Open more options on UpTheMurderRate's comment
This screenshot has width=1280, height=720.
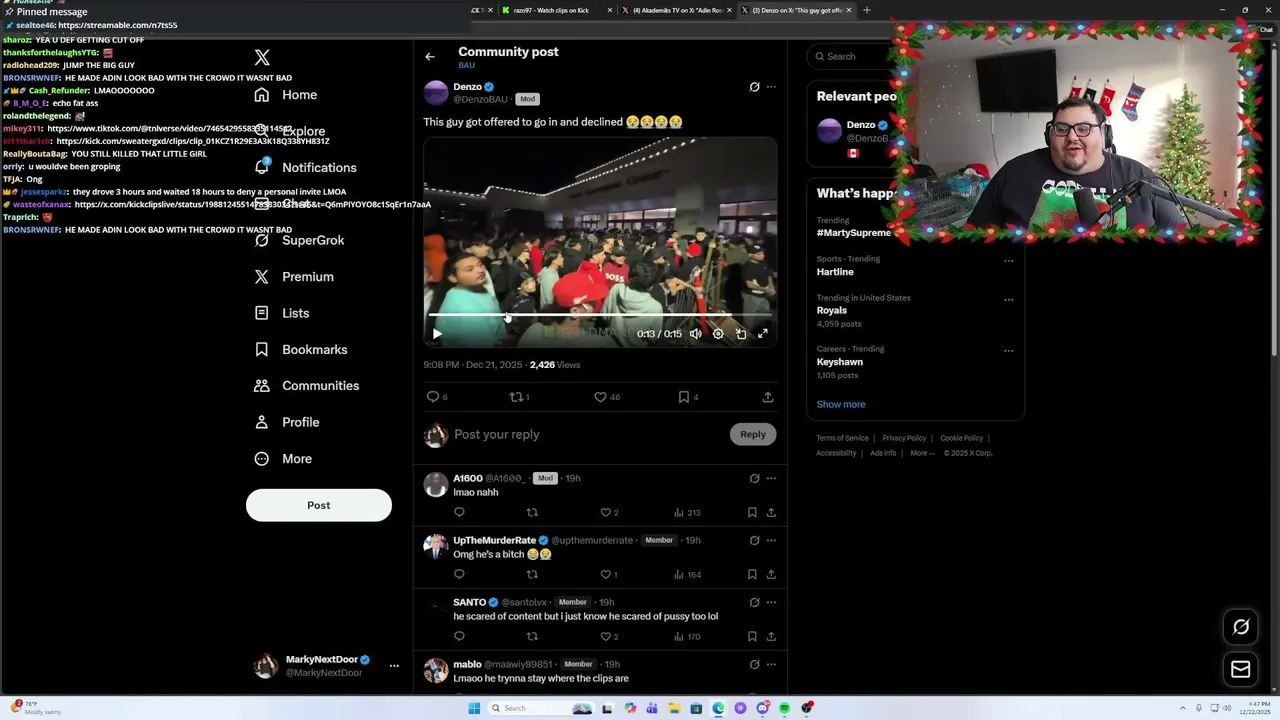(771, 541)
